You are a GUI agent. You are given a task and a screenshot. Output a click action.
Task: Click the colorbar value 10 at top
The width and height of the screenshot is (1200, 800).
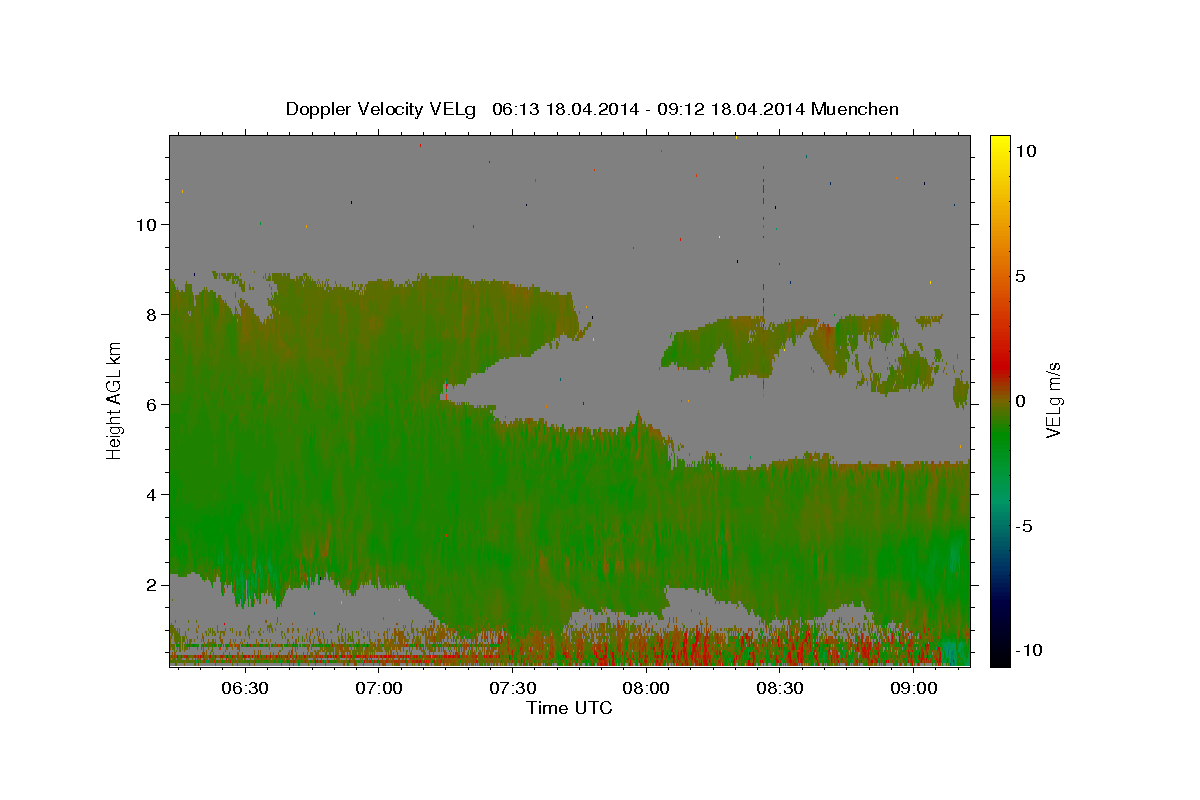[x=1026, y=150]
